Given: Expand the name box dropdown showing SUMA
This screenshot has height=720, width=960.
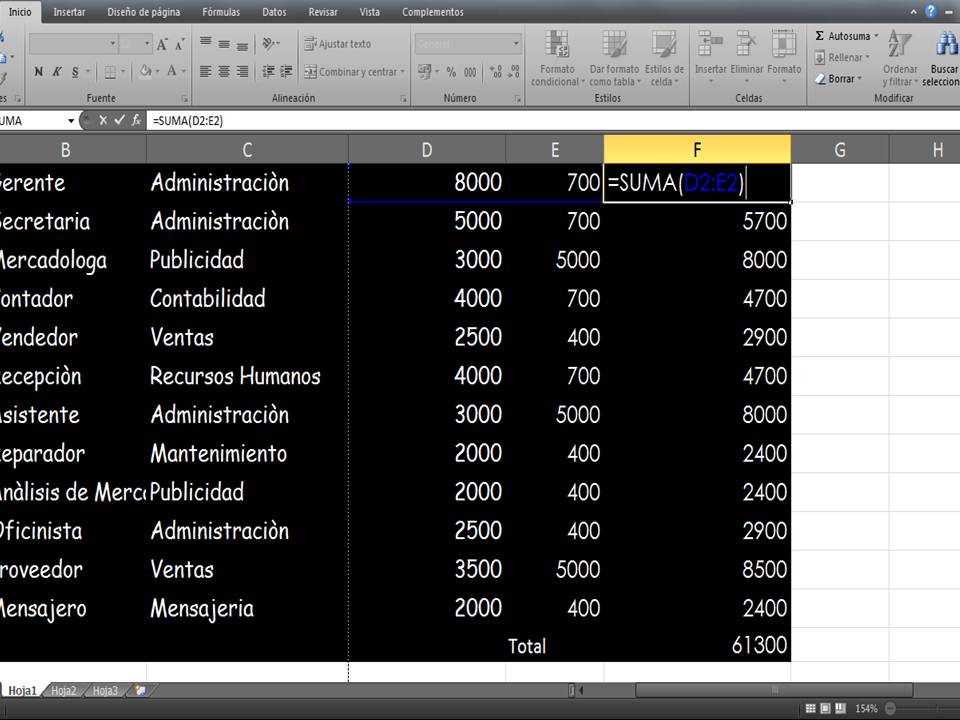Looking at the screenshot, I should (69, 119).
